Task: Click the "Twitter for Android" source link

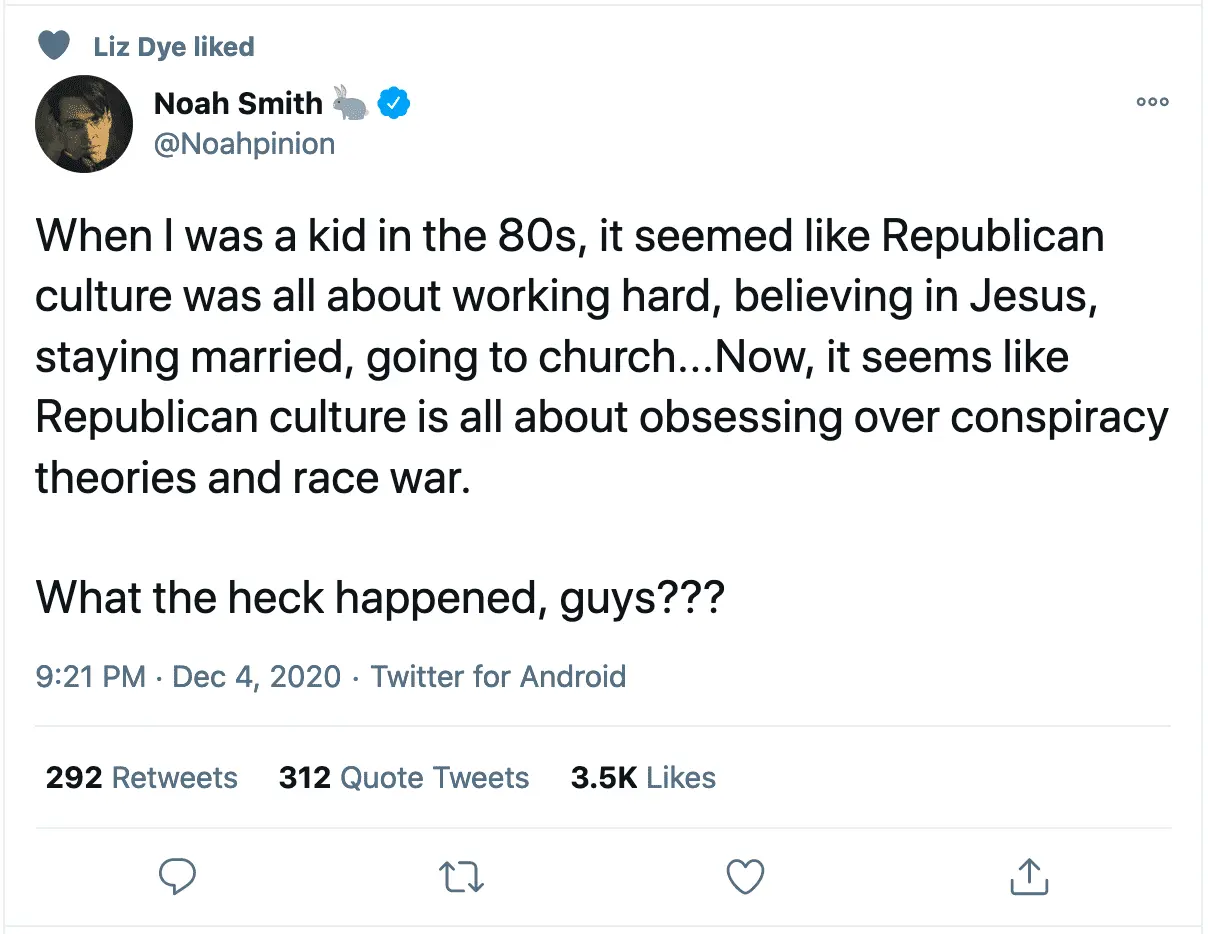Action: [498, 677]
